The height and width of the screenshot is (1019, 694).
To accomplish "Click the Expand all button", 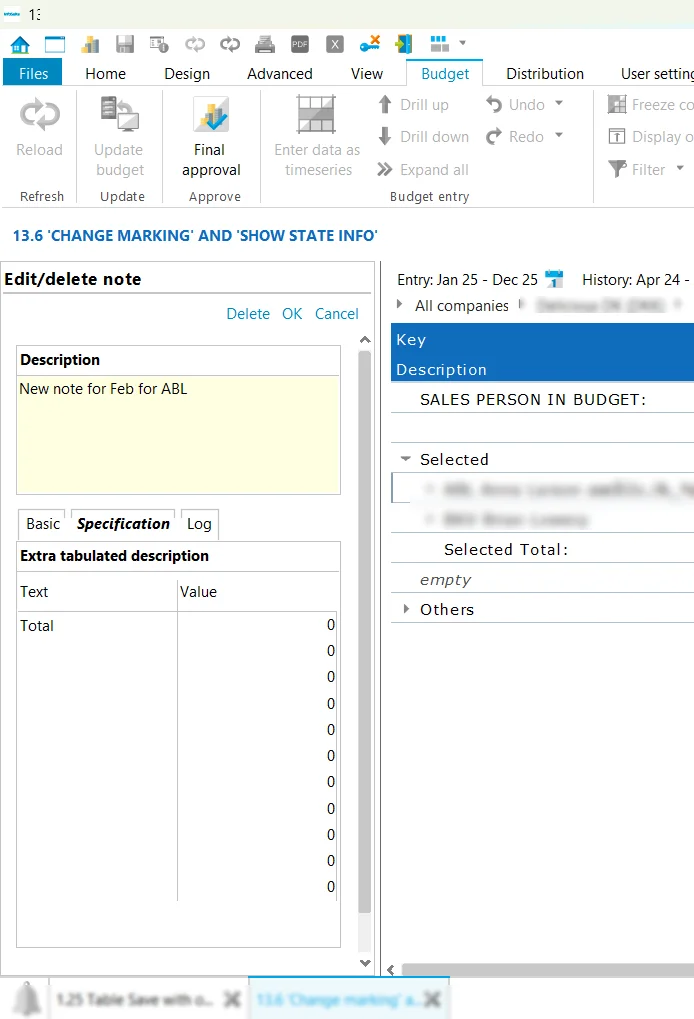I will tap(423, 170).
